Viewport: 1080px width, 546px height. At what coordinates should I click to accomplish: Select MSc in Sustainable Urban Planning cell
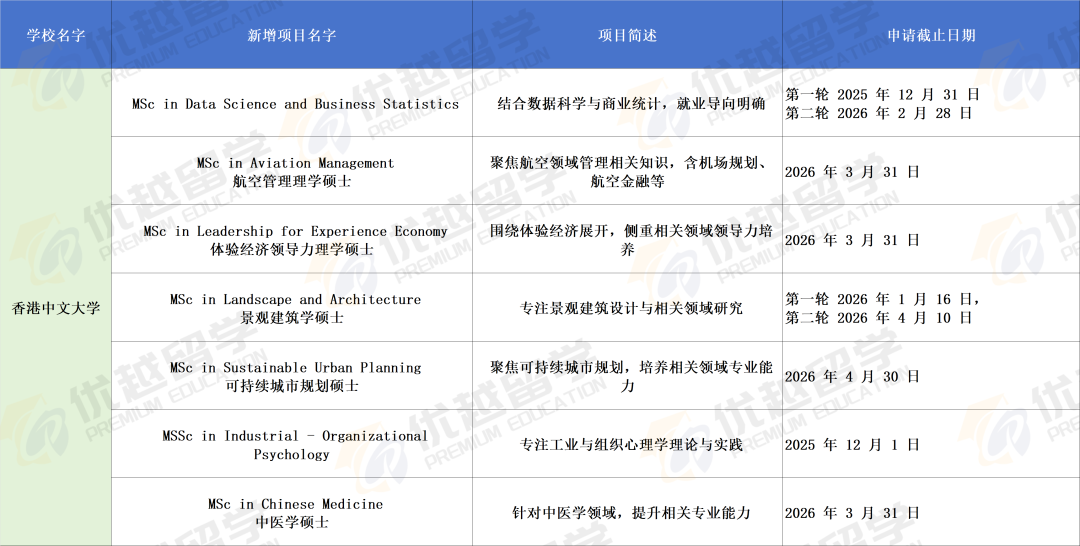coord(295,376)
